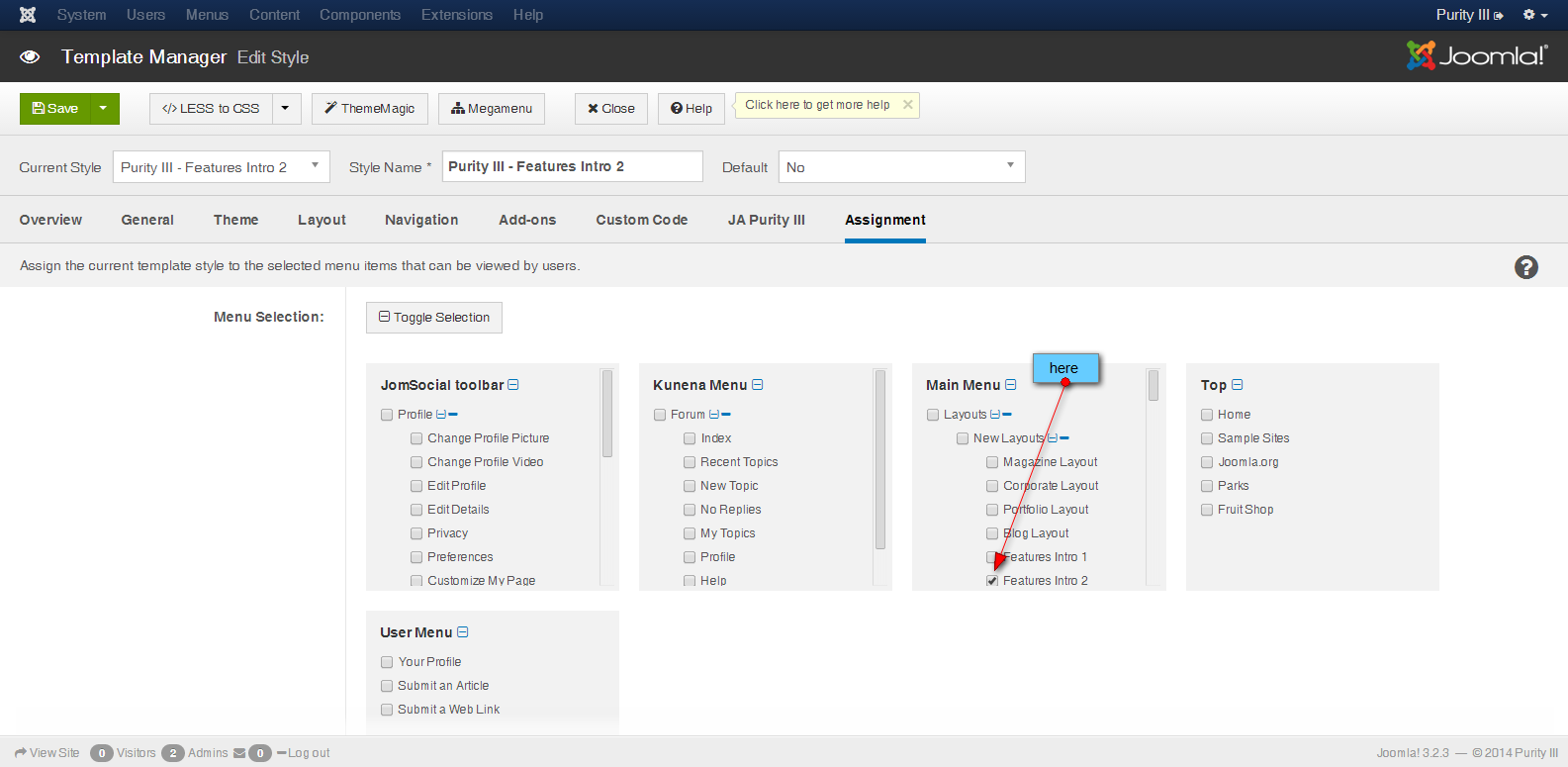Viewport: 1568px width, 767px height.
Task: Click the Kunena Menu list scrollbar
Action: tap(880, 459)
